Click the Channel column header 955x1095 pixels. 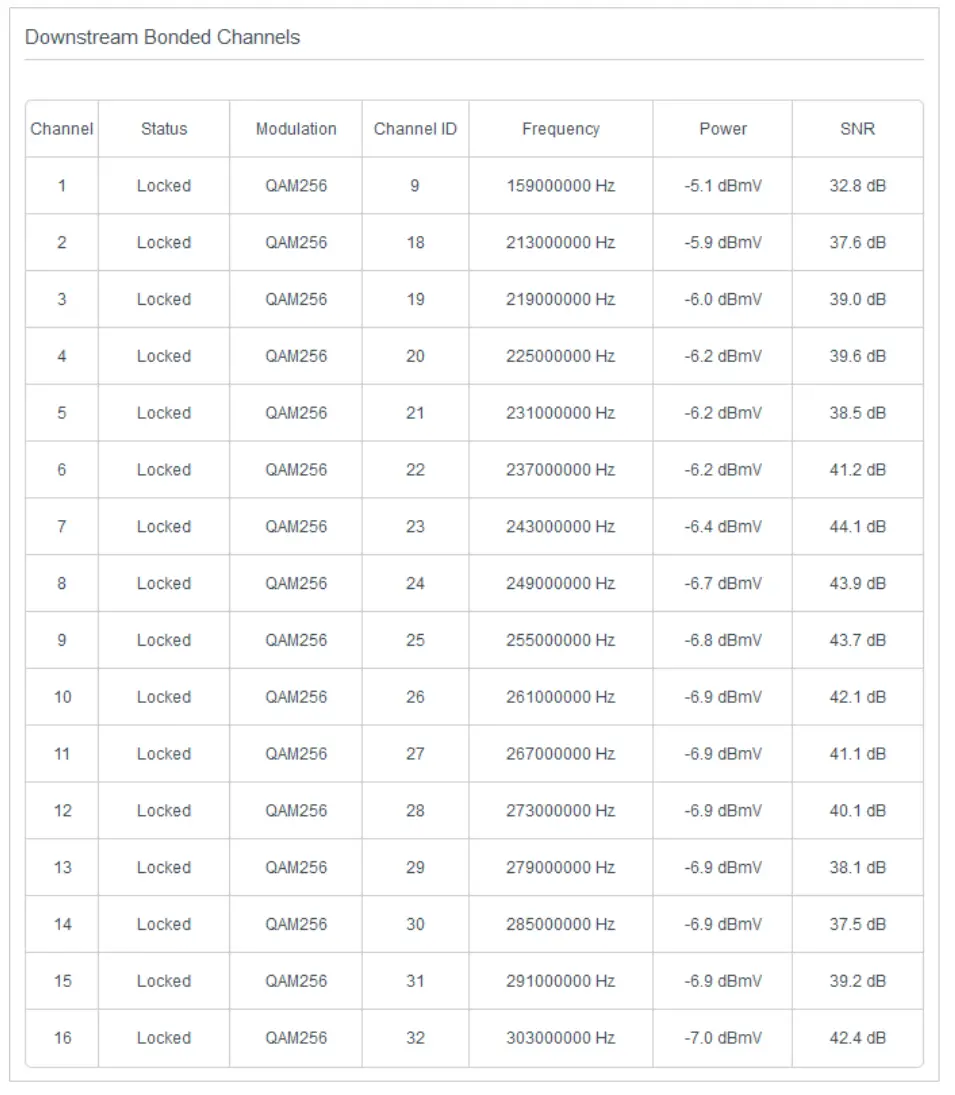click(62, 129)
